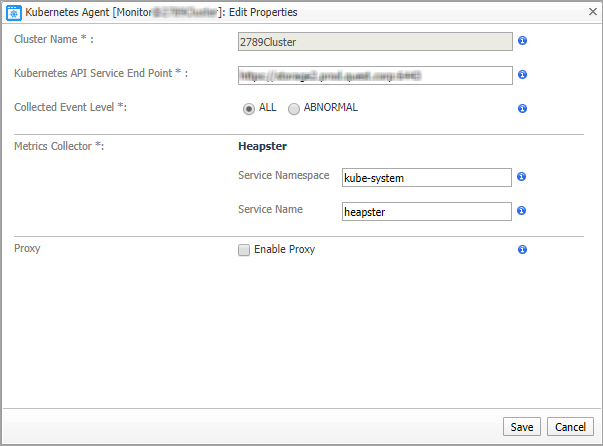Click info icon beside Cluster Name field
603x446 pixels.
click(x=522, y=42)
